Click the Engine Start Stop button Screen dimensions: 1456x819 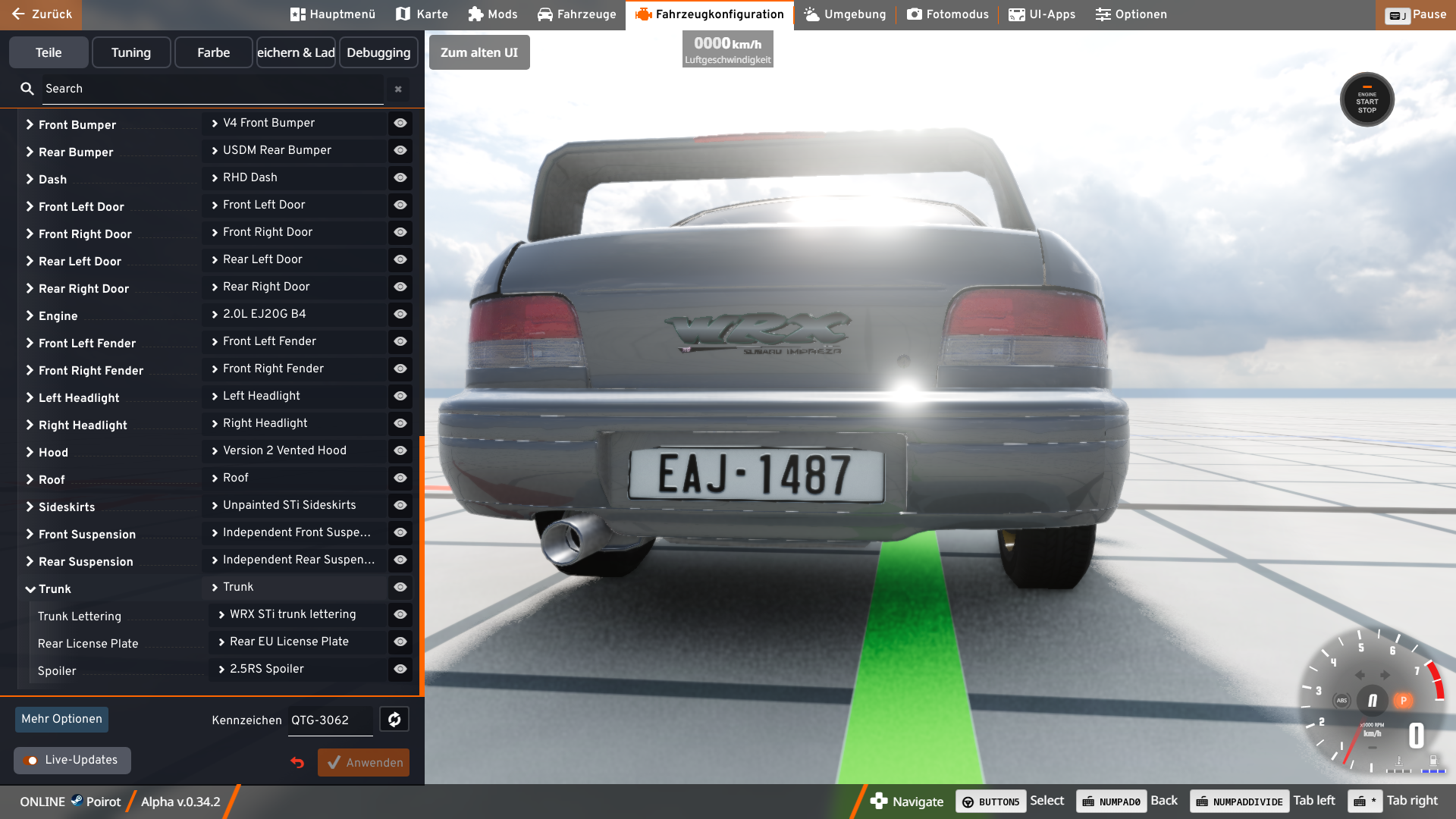(1367, 100)
